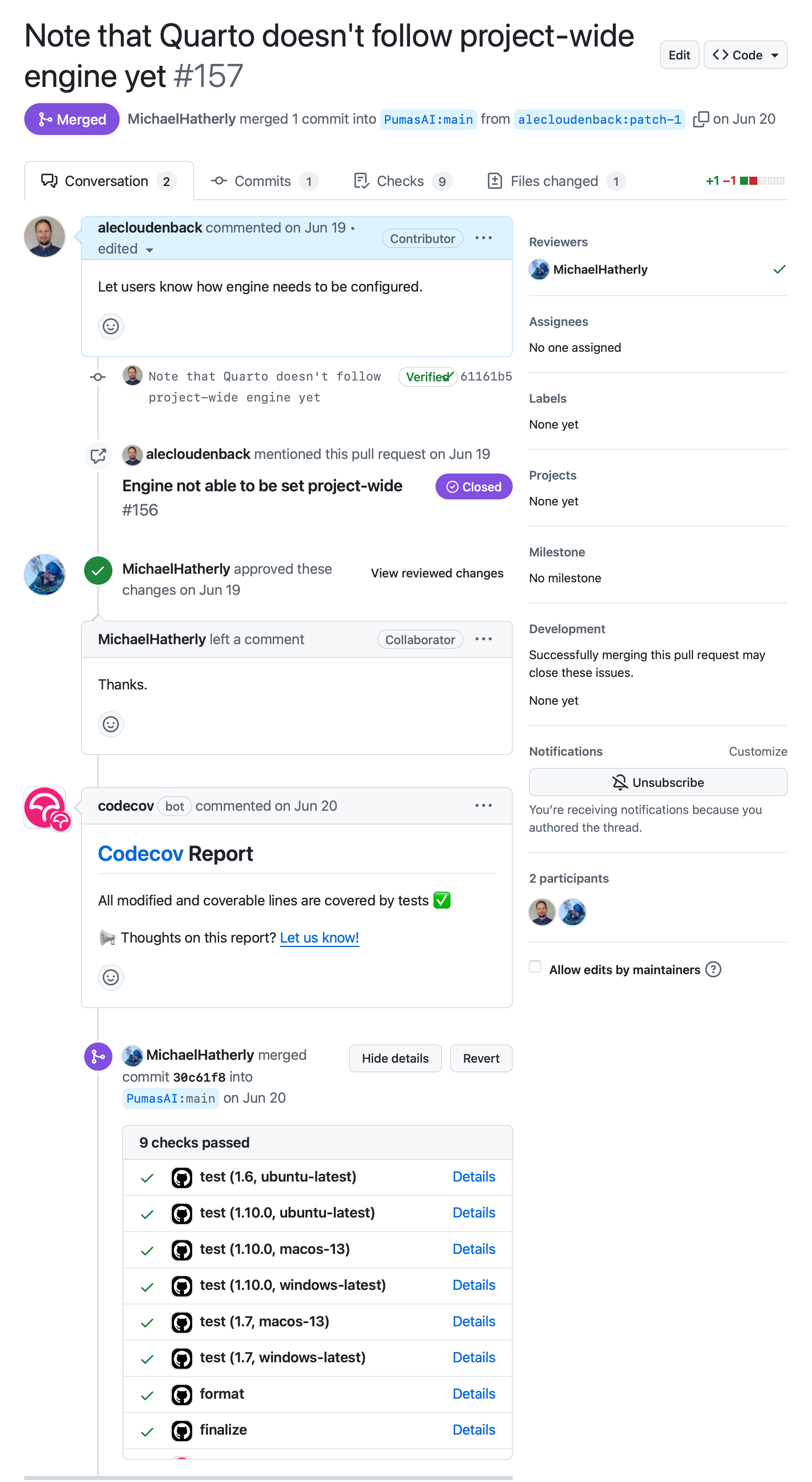Enable Allow edits by maintainers checkbox

click(535, 966)
